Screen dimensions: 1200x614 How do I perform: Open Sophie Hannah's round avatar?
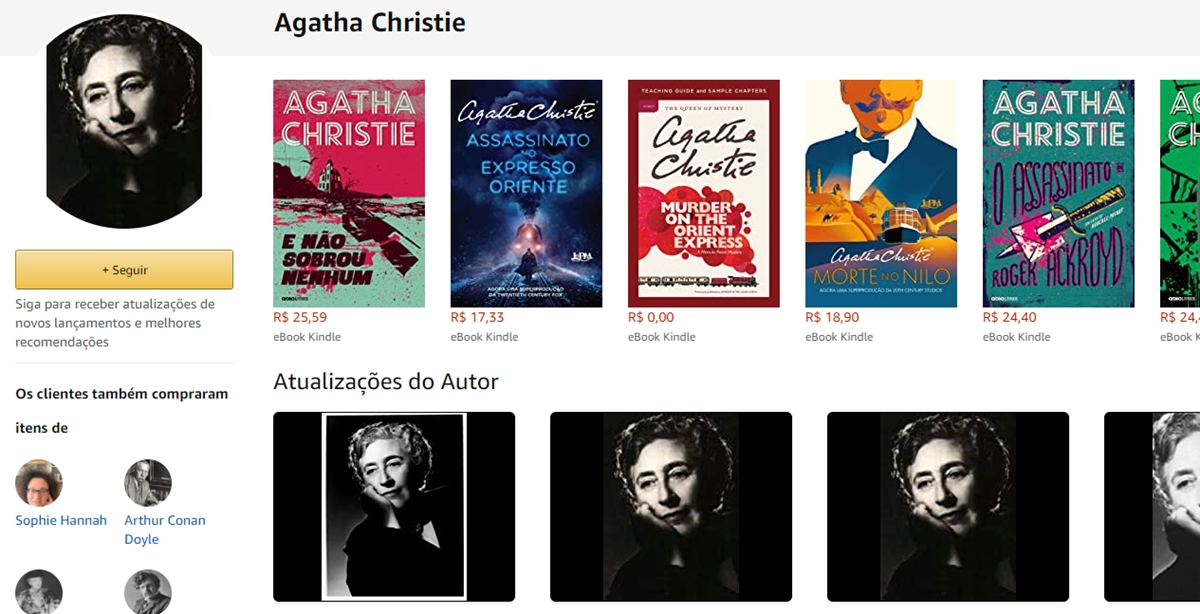(39, 484)
